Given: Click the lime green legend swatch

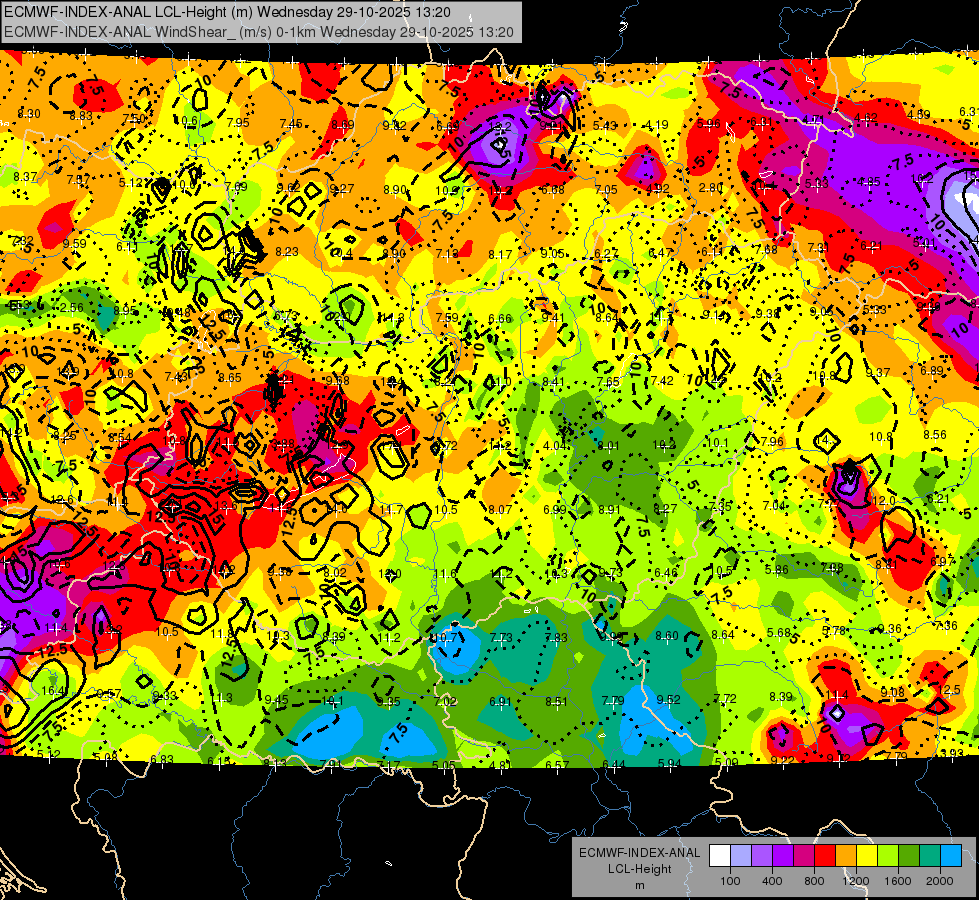Looking at the screenshot, I should (888, 856).
